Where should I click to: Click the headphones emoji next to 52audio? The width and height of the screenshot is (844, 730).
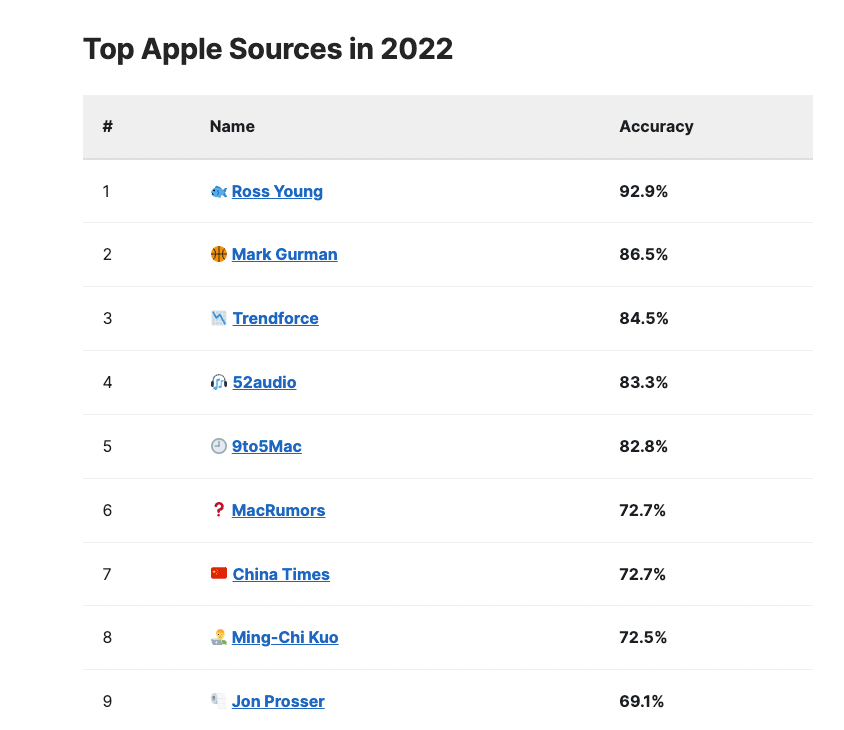[219, 382]
